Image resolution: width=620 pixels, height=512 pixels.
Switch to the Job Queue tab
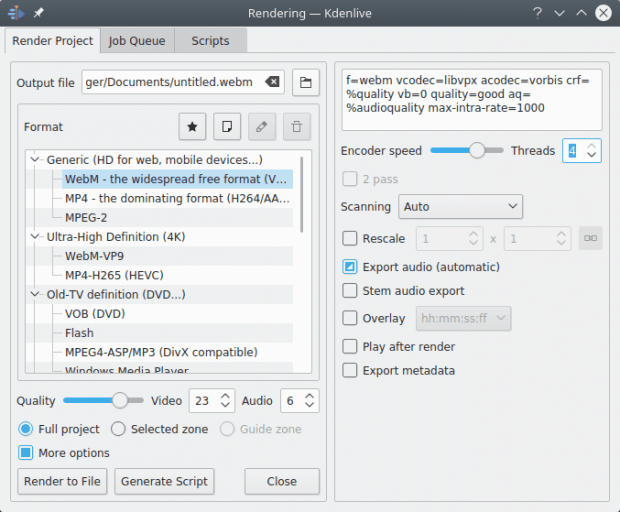coord(137,40)
